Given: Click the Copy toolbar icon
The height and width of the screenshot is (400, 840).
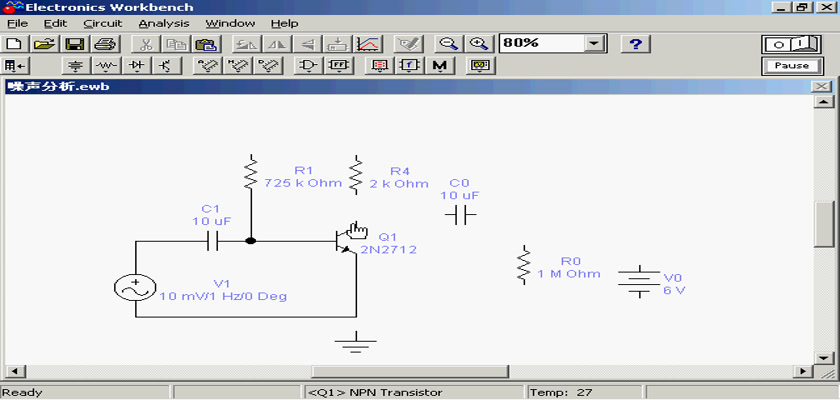Looking at the screenshot, I should coord(175,44).
